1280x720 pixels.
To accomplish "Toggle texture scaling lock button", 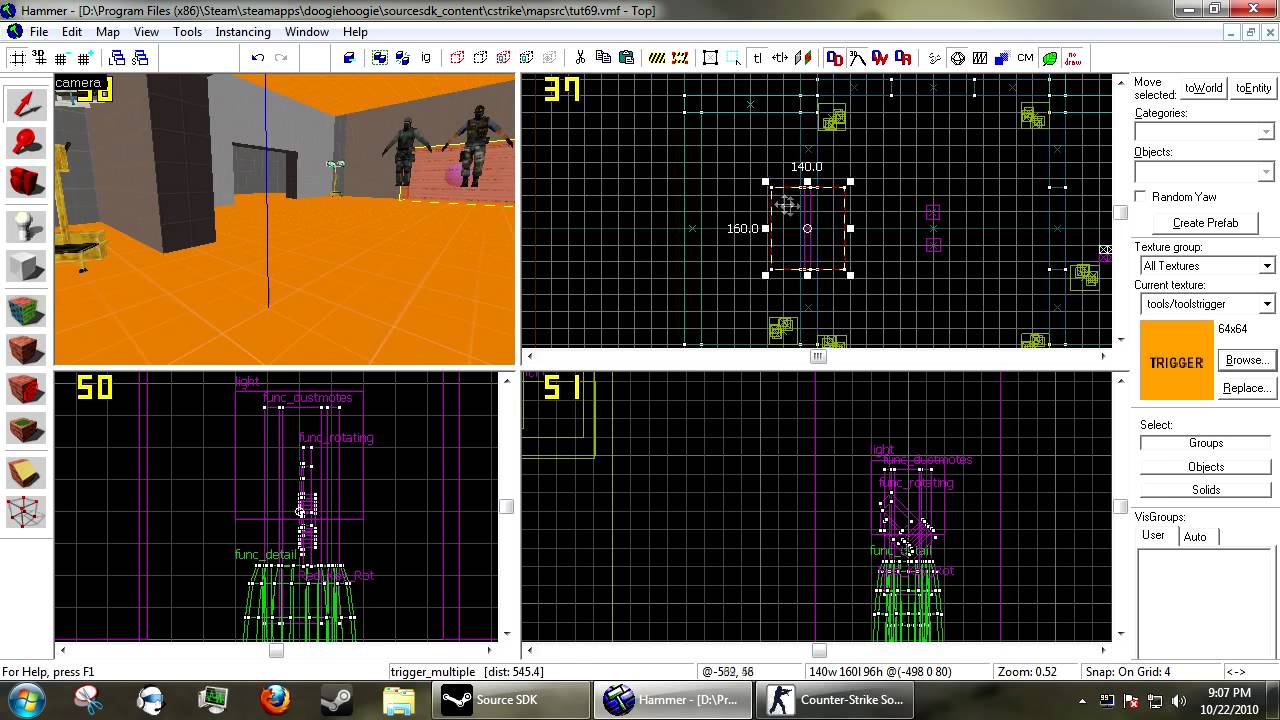I will coord(780,58).
